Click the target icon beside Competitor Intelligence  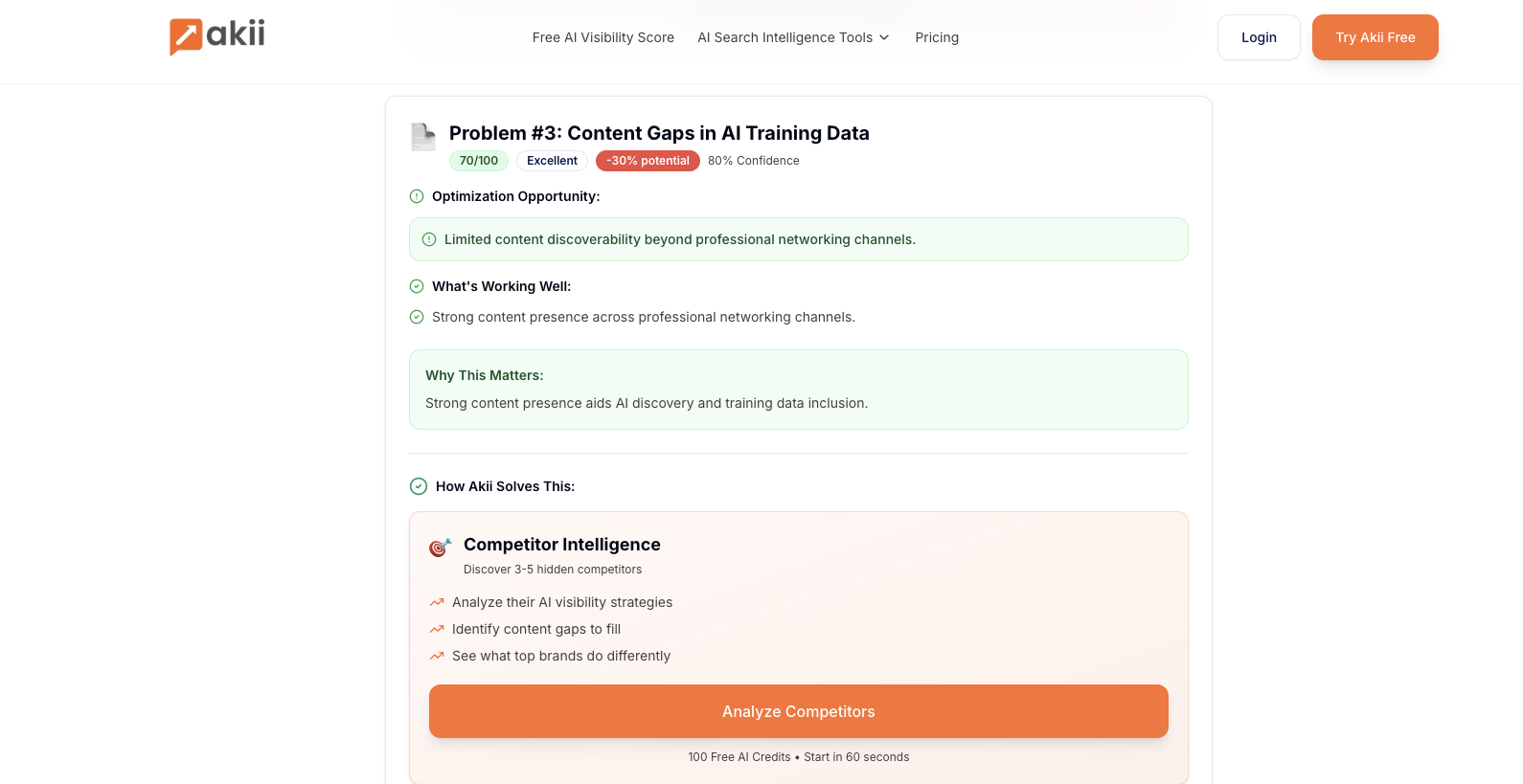click(x=440, y=547)
